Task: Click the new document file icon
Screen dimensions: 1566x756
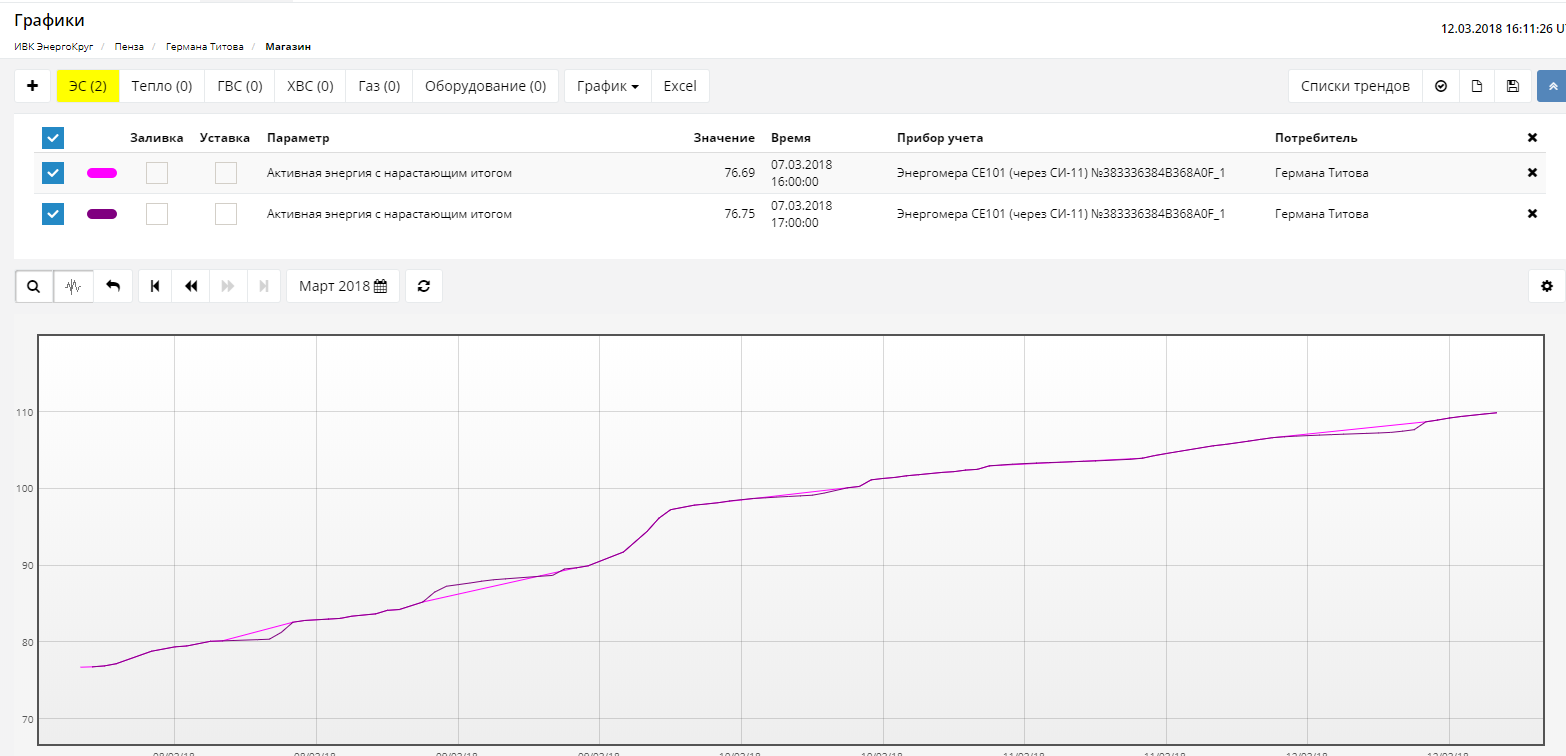Action: (1477, 86)
